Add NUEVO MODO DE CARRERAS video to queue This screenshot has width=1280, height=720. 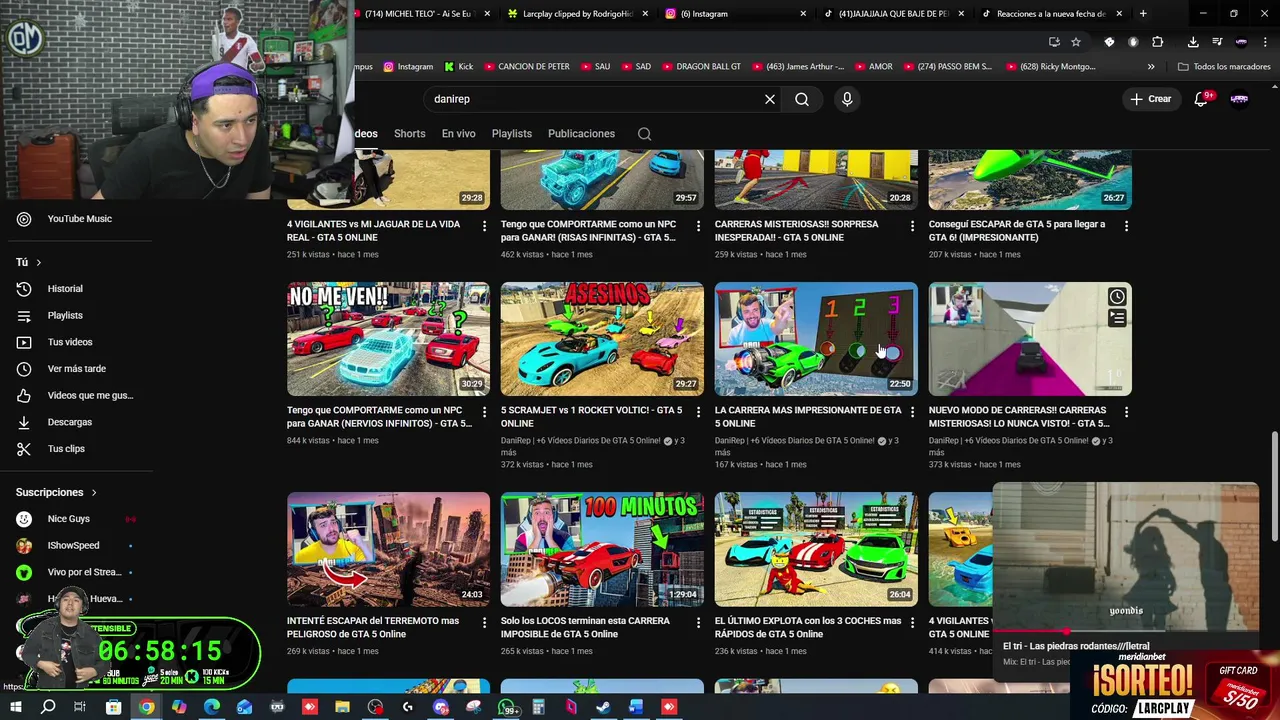pyautogui.click(x=1117, y=319)
